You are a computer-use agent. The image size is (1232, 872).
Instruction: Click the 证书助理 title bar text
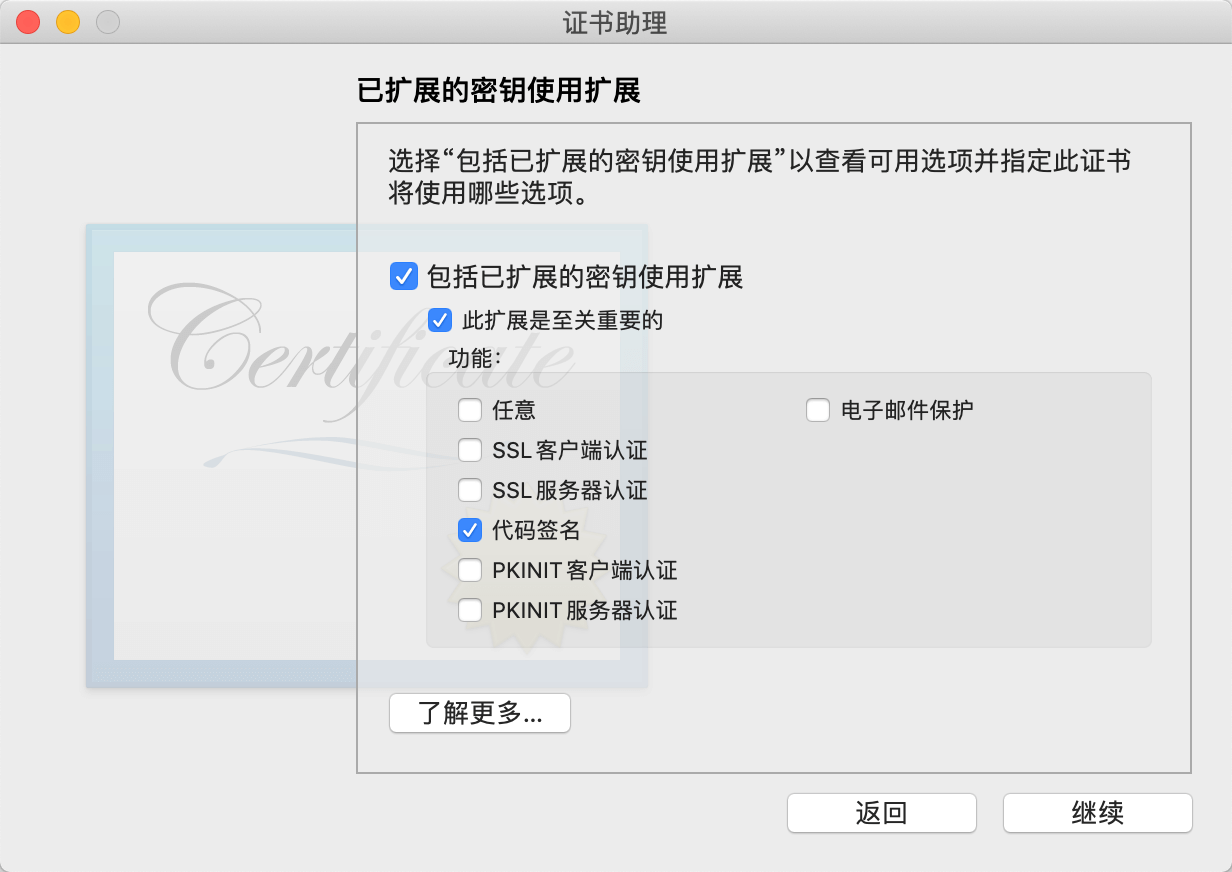[x=615, y=23]
